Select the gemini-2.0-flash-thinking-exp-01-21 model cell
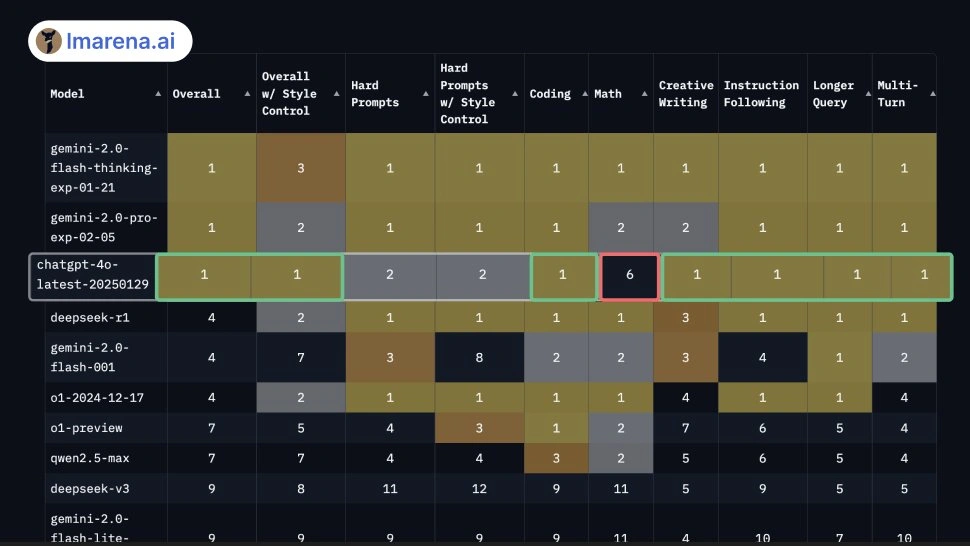 tap(106, 168)
